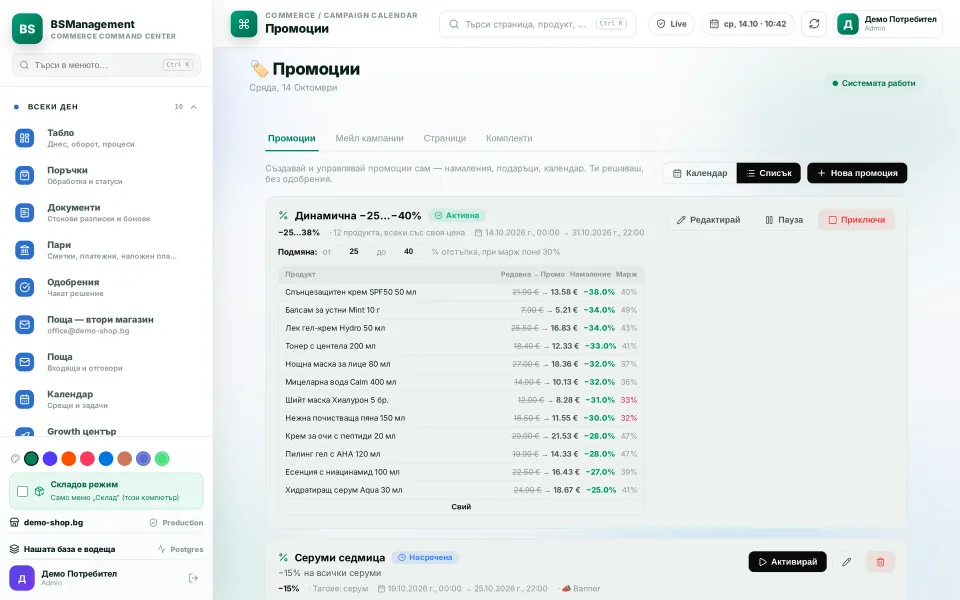Select the periwinkle theme swatch
Image resolution: width=960 pixels, height=600 pixels.
pos(143,459)
